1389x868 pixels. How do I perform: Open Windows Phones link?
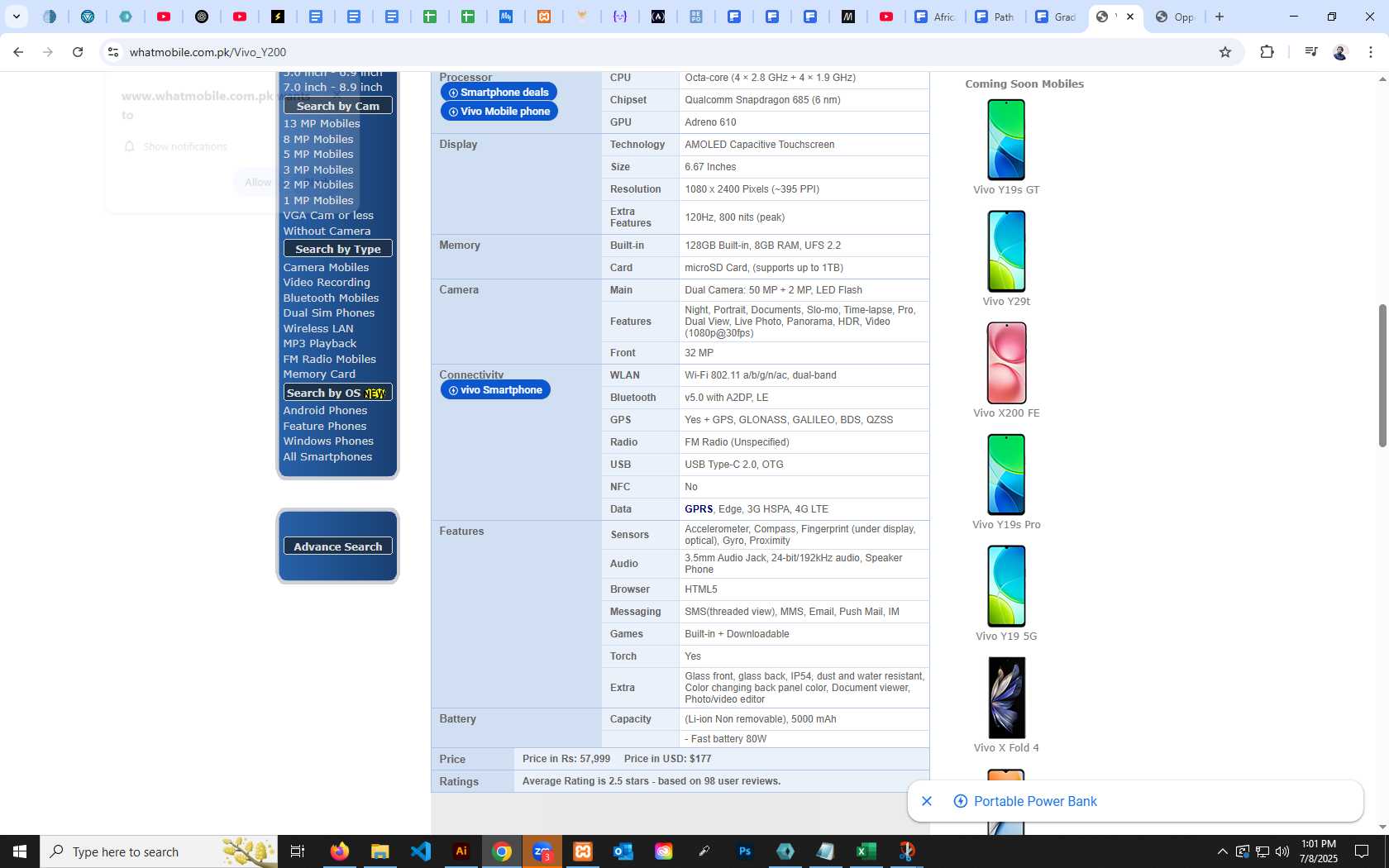(x=328, y=441)
